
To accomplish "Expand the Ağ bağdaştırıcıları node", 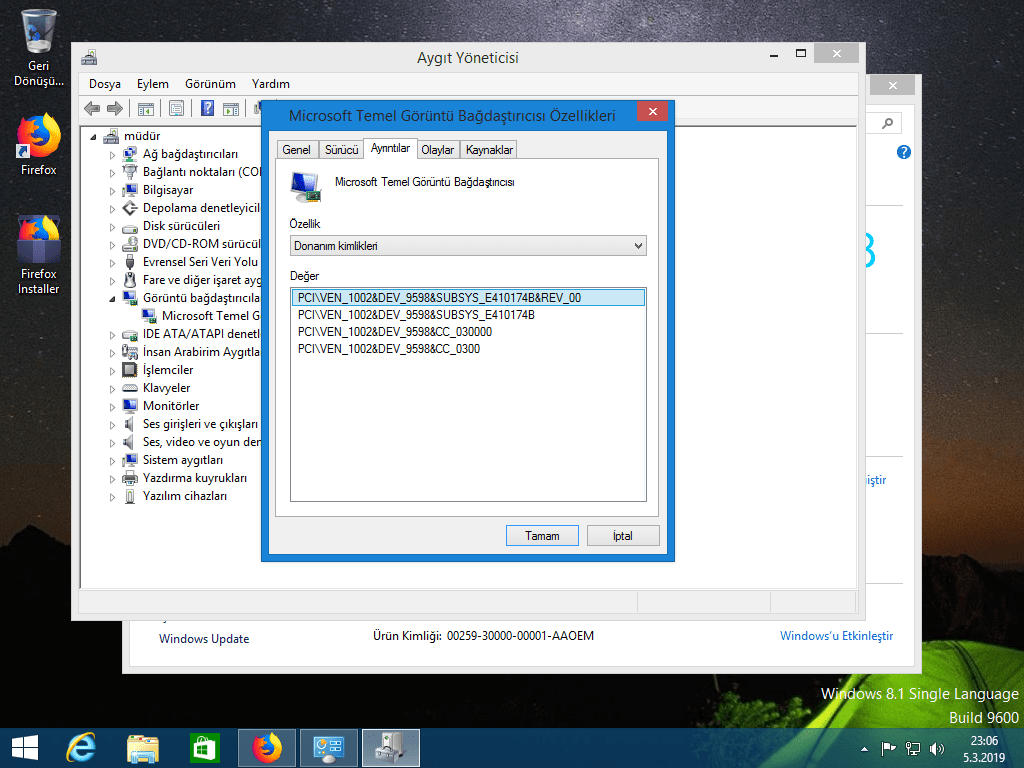I will click(x=112, y=155).
